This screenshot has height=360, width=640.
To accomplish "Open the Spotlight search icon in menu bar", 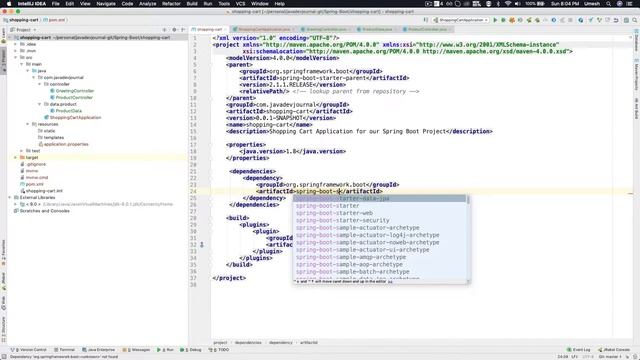I will coord(609,4).
